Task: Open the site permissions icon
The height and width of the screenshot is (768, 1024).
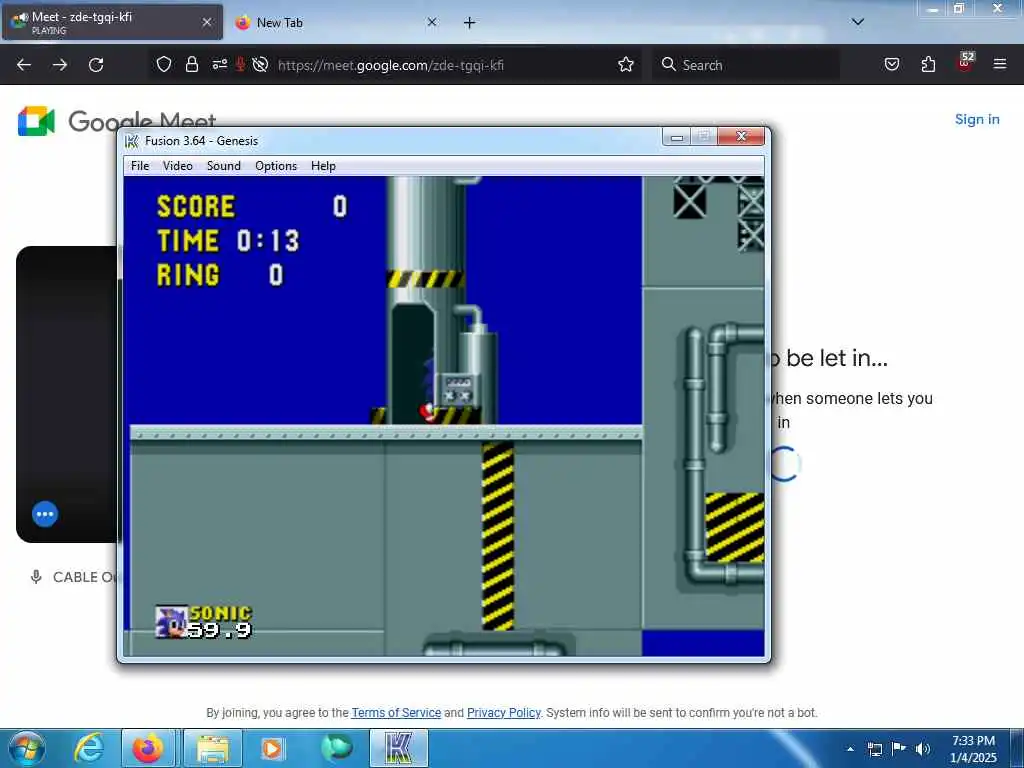Action: (219, 64)
